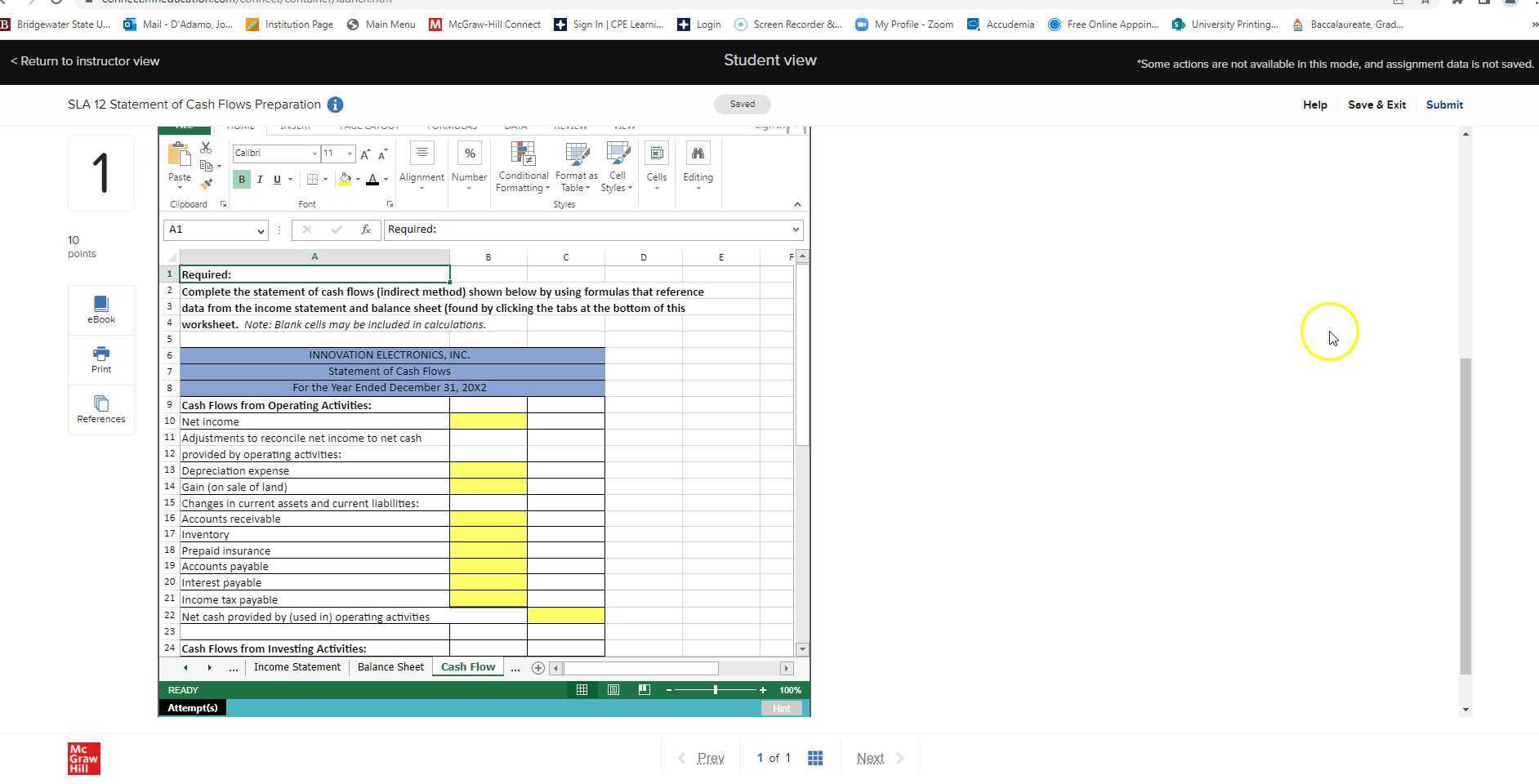Go to Next question
This screenshot has height=784, width=1539.
[880, 759]
